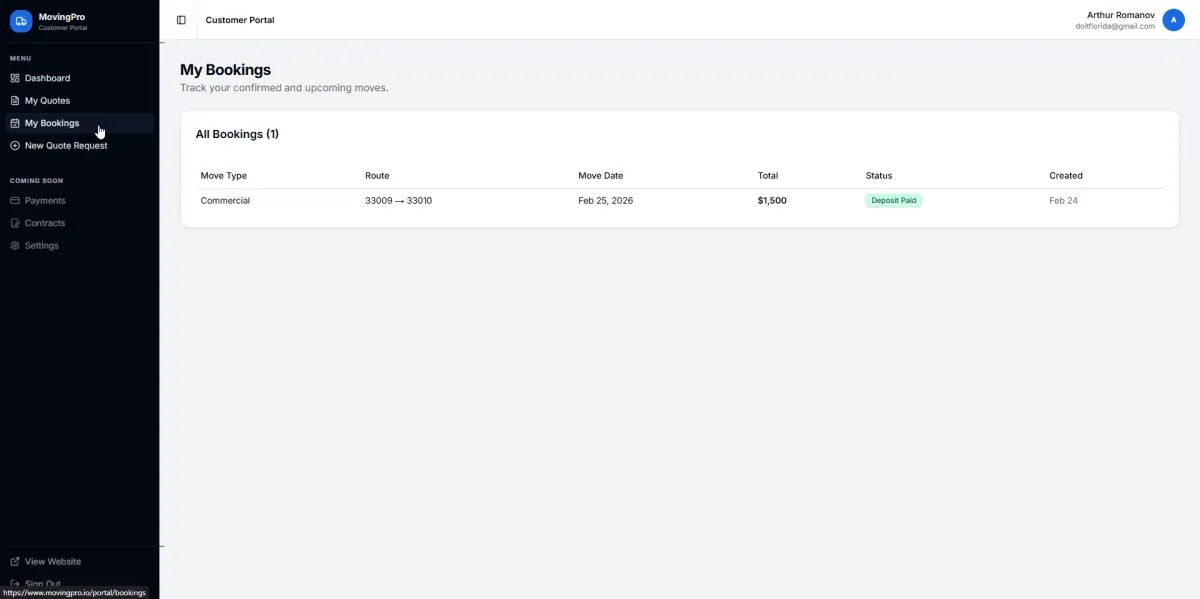The width and height of the screenshot is (1200, 599).
Task: Open the Contracts sidebar item
Action: (45, 223)
